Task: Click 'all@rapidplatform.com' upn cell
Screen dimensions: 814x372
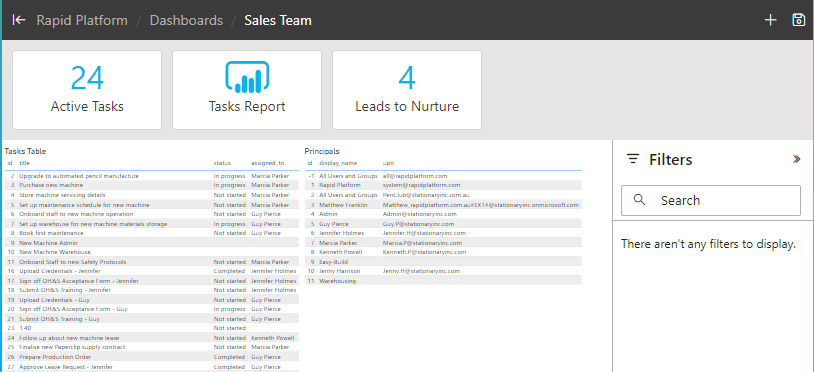Action: click(x=414, y=176)
